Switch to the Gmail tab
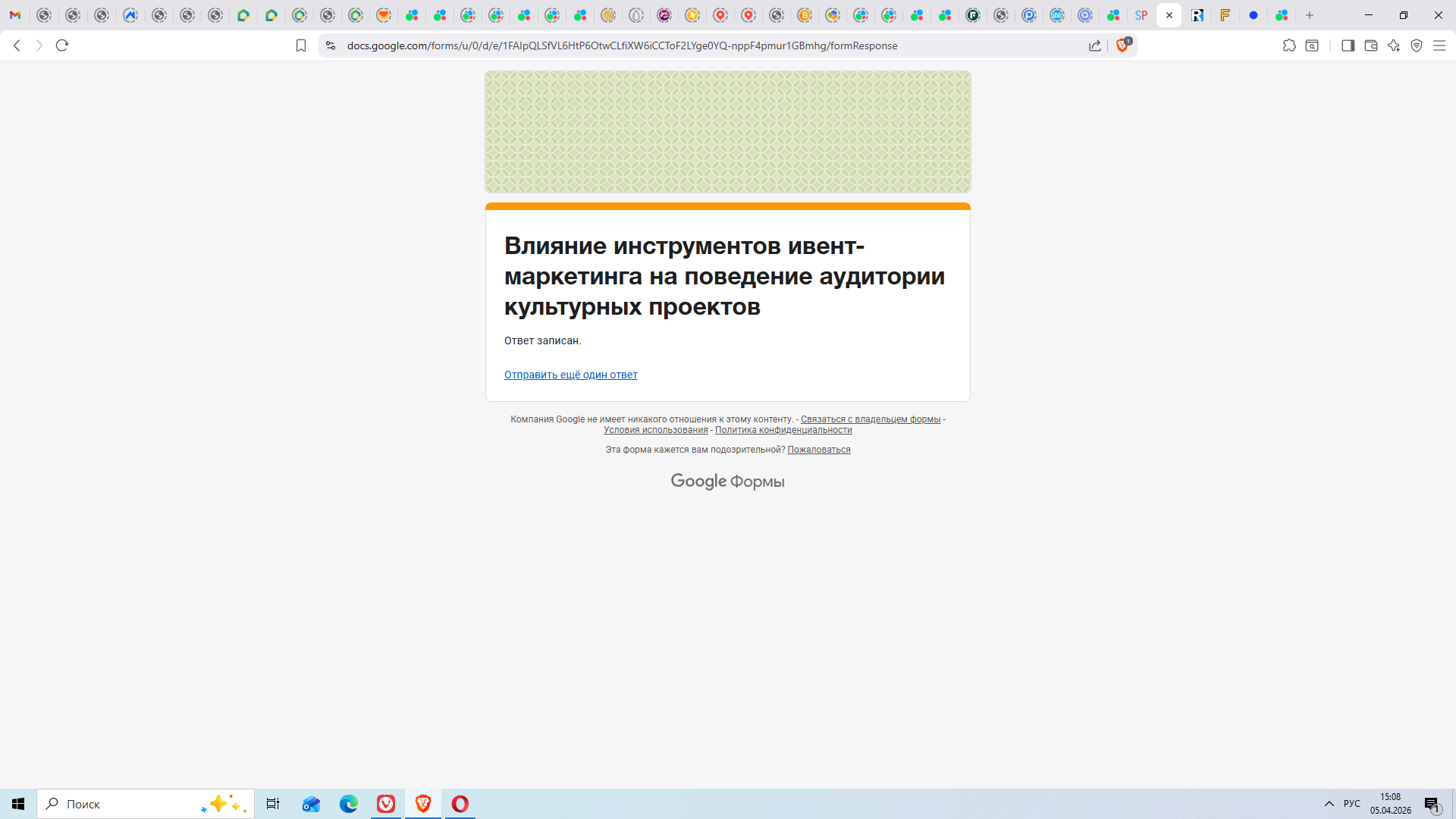The height and width of the screenshot is (819, 1456). point(15,15)
